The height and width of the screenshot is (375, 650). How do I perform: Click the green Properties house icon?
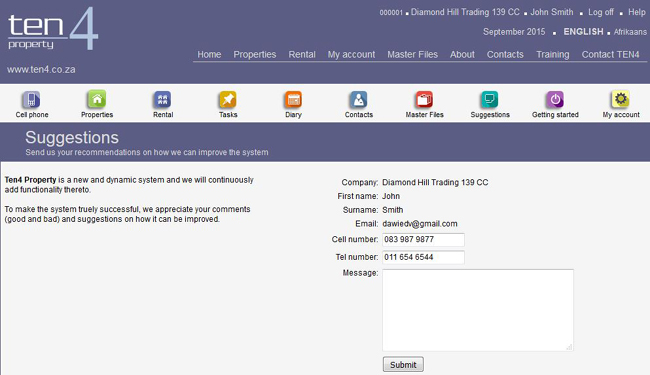(x=97, y=99)
